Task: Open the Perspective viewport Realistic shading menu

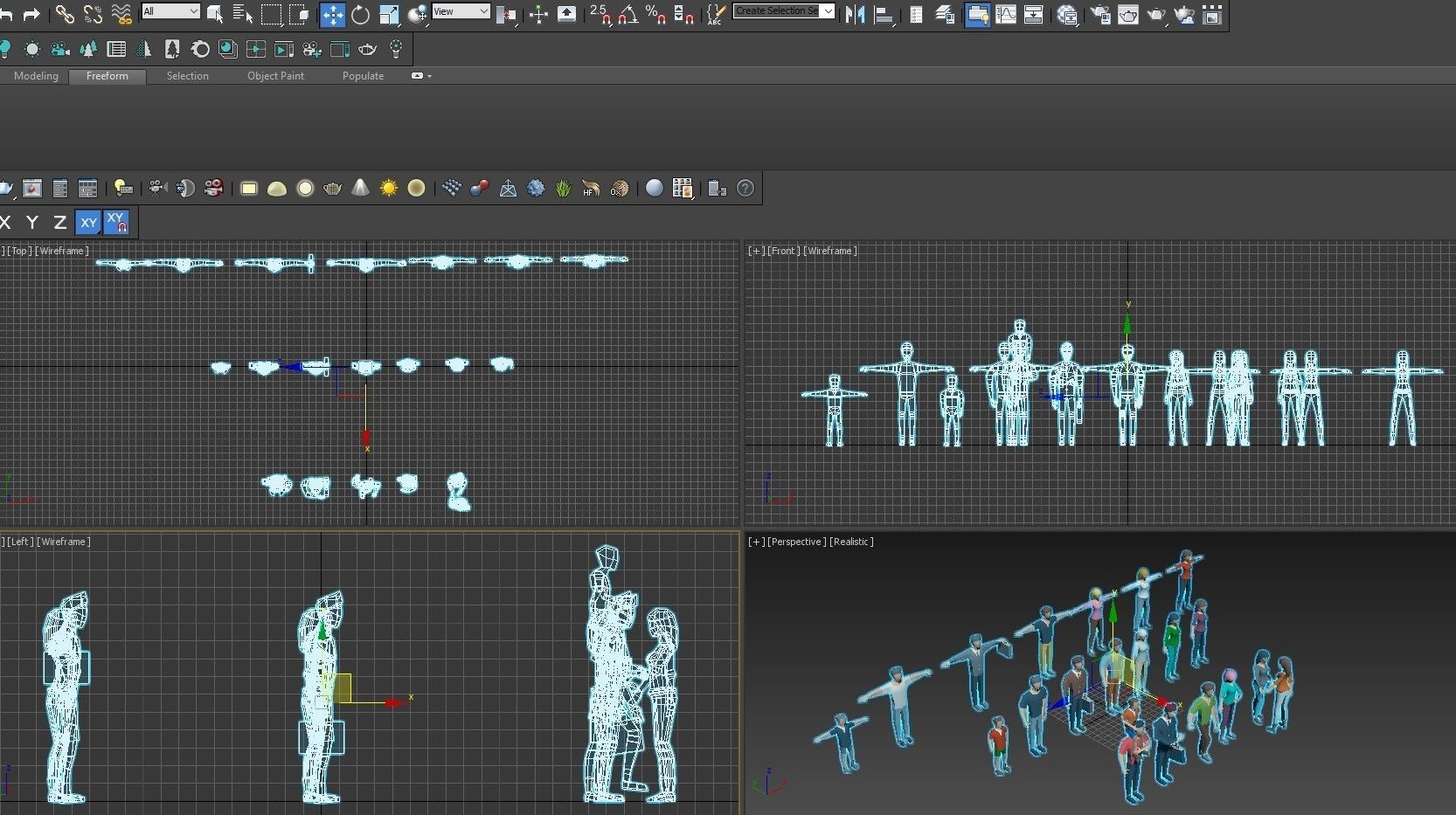Action: (x=851, y=542)
